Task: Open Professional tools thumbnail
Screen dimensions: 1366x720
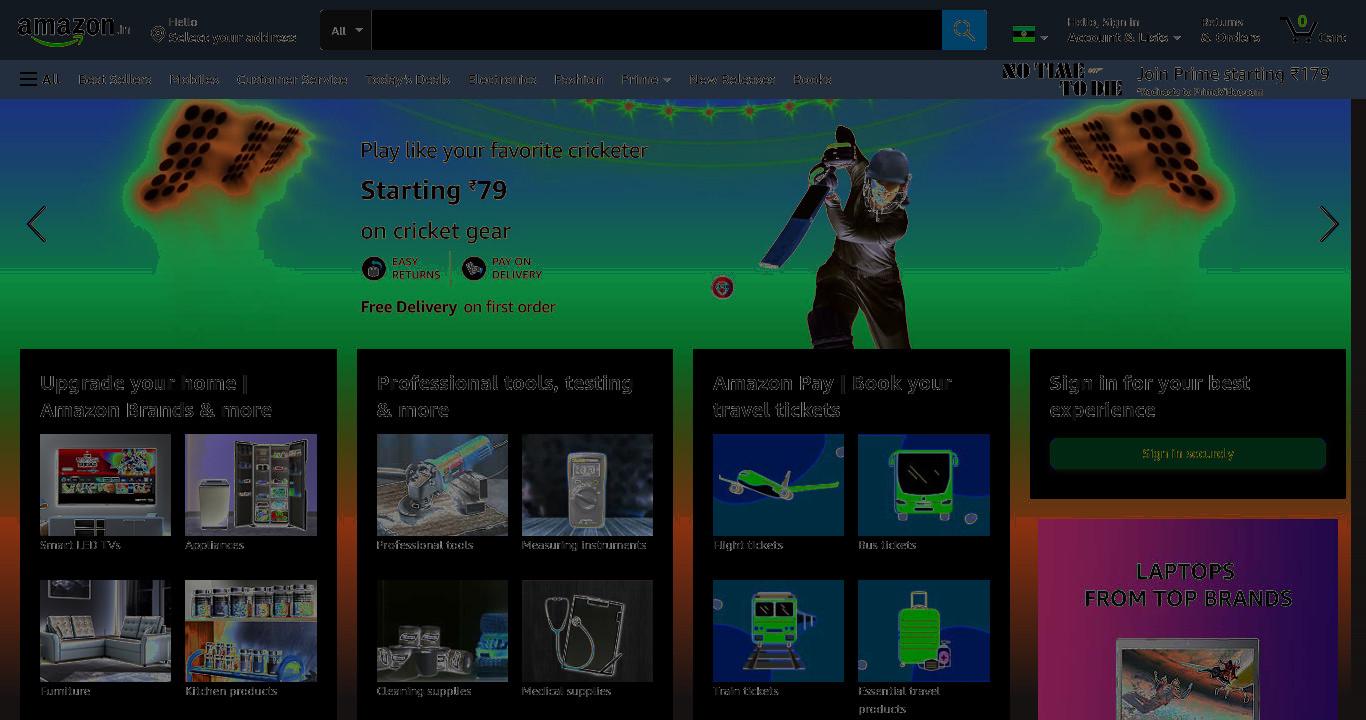Action: pos(442,485)
